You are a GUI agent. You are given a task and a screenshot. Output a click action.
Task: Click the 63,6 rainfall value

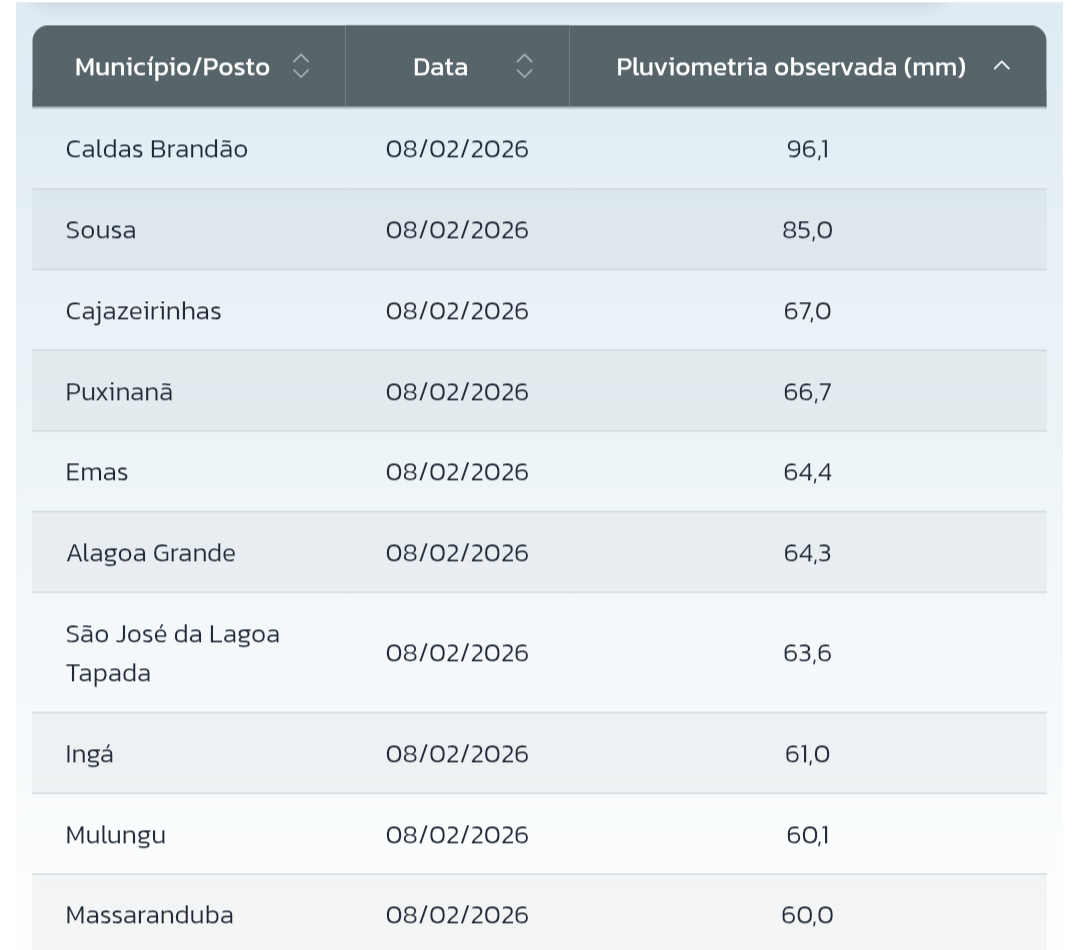[808, 653]
